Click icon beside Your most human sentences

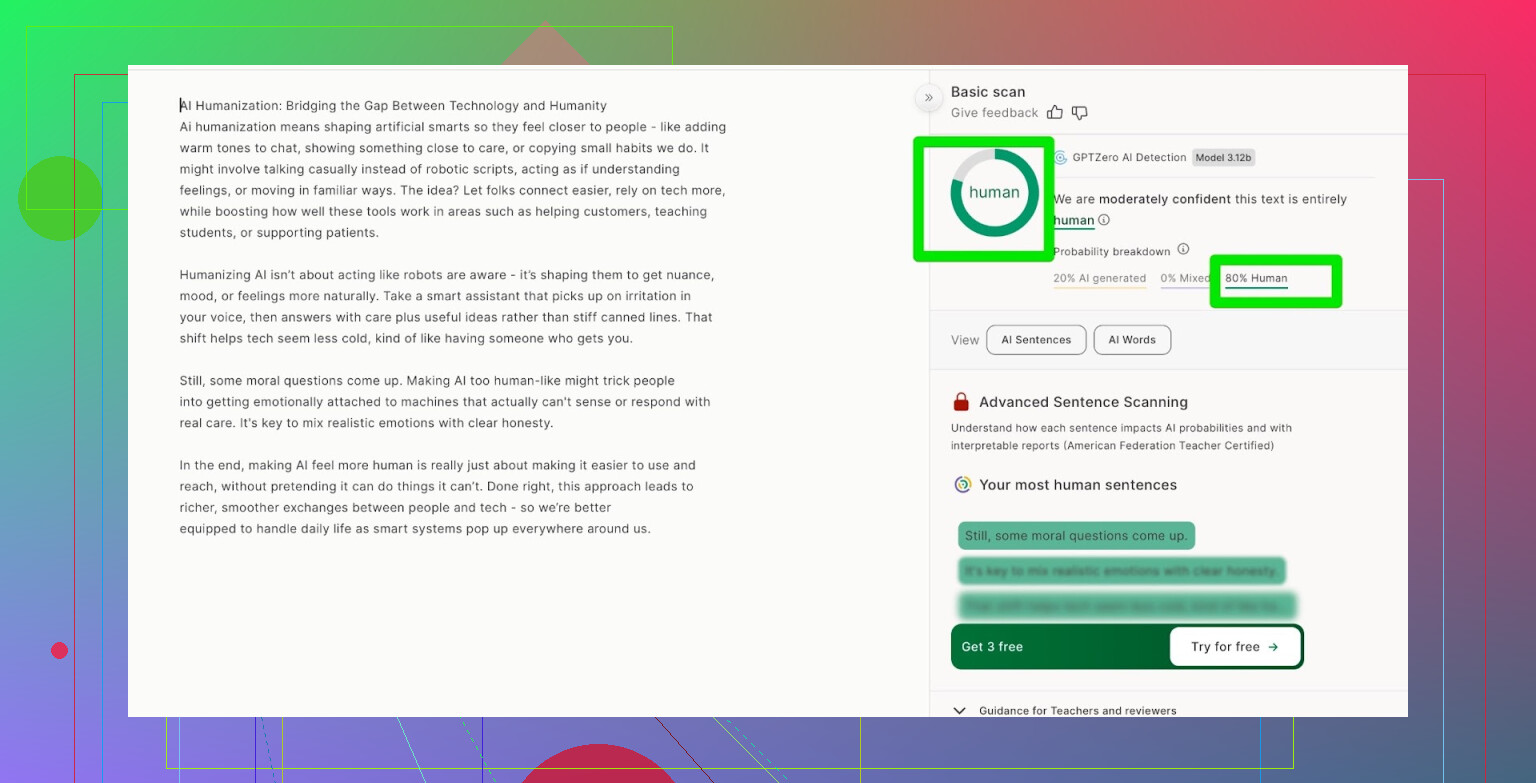coord(962,485)
